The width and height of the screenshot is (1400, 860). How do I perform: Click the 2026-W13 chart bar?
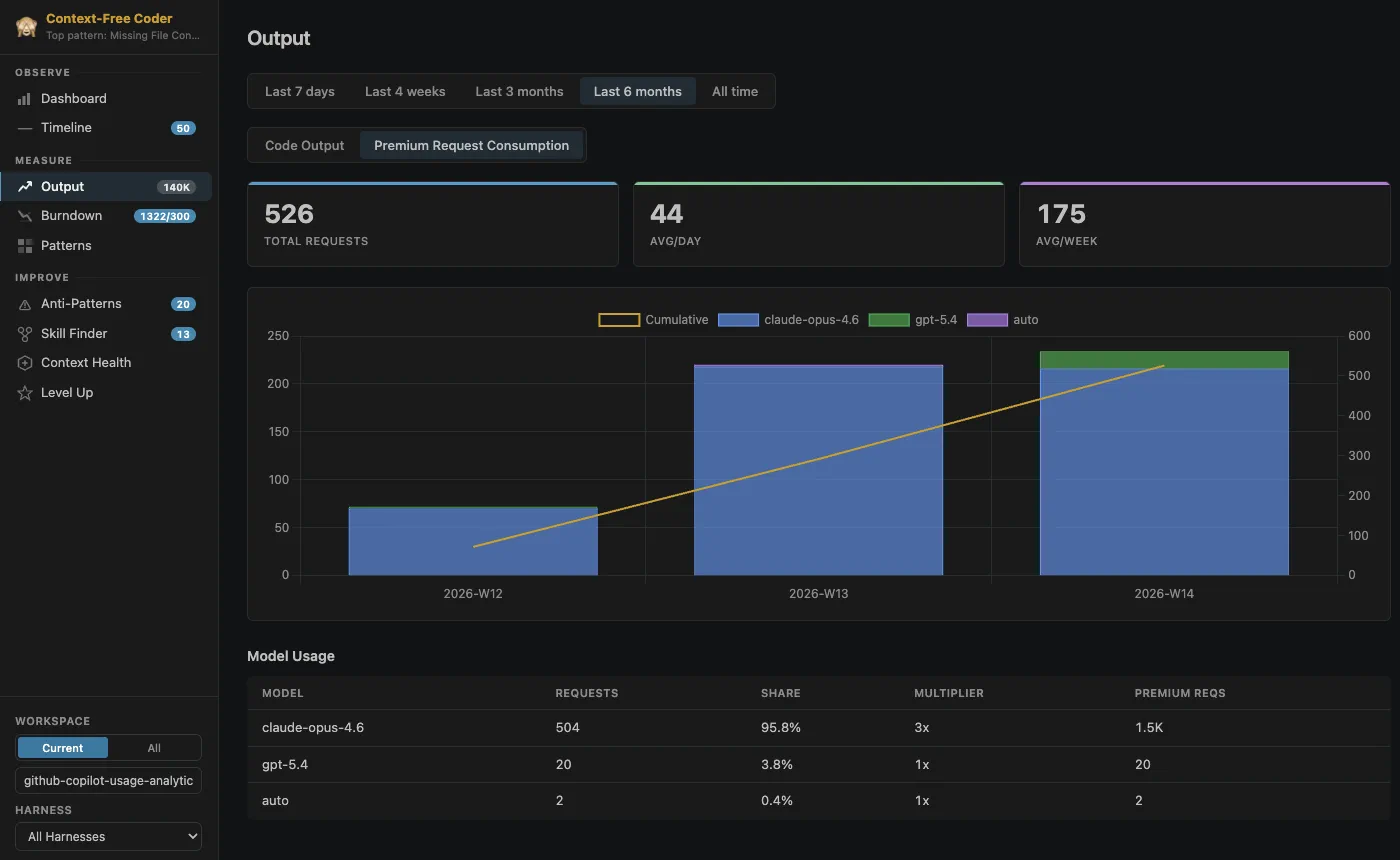819,470
